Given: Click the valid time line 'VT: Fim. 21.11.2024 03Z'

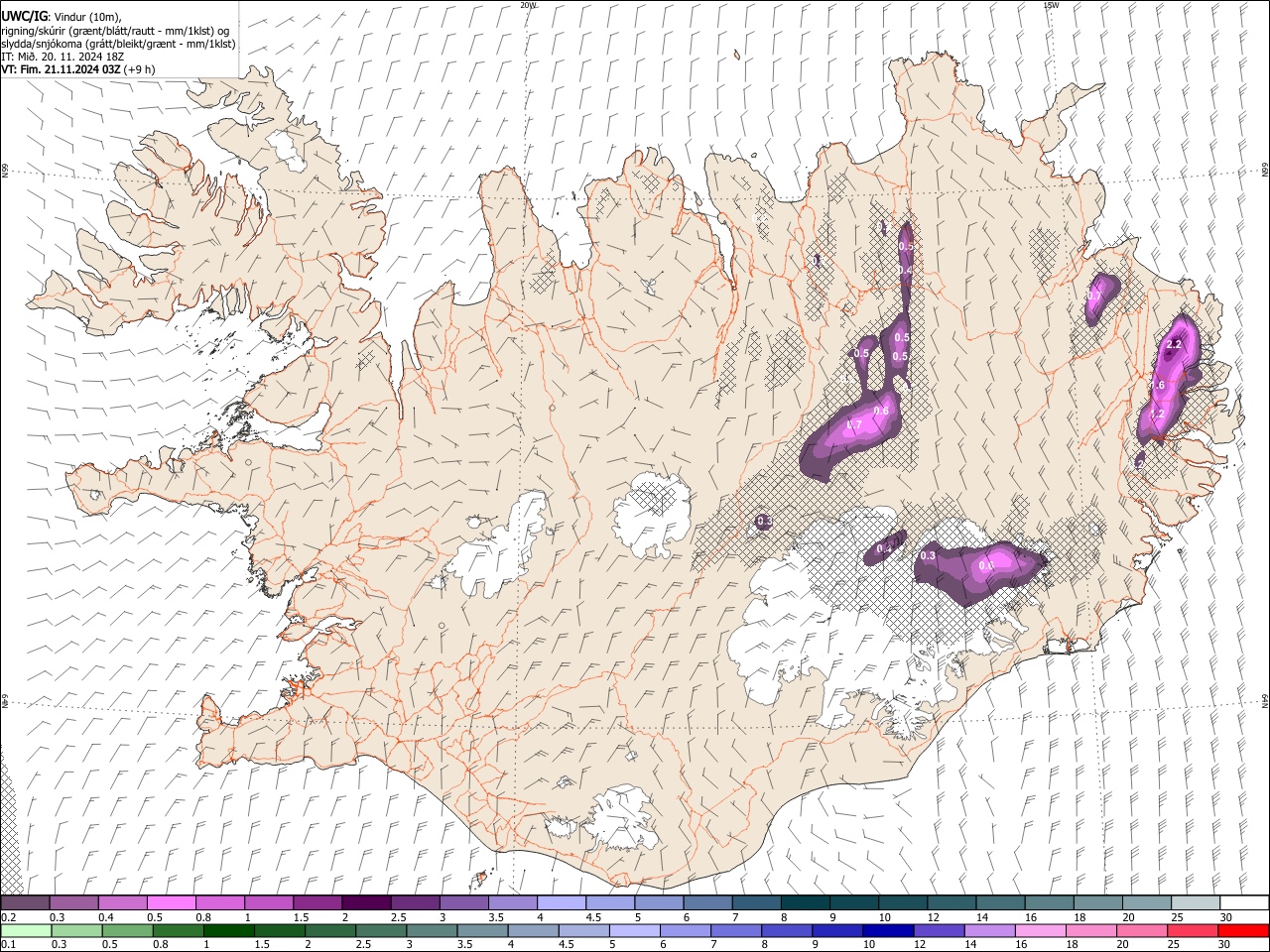Looking at the screenshot, I should coord(63,70).
